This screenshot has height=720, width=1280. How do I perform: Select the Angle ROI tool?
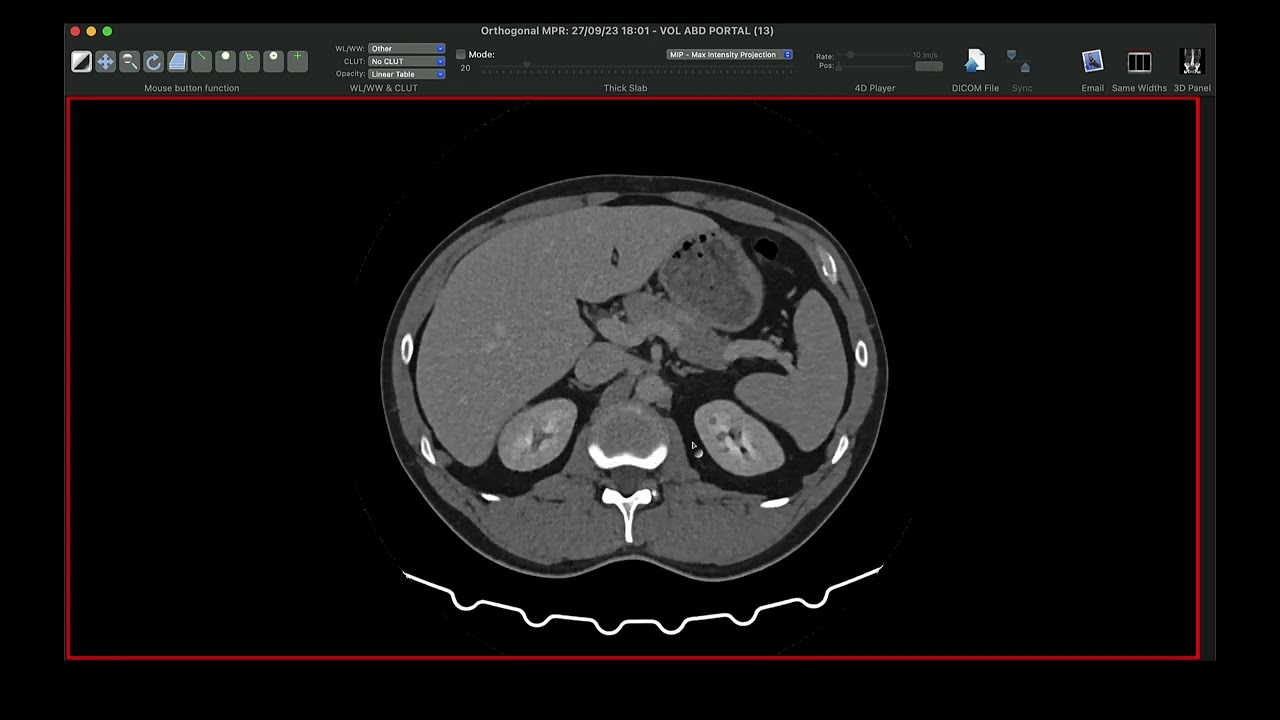coord(249,61)
